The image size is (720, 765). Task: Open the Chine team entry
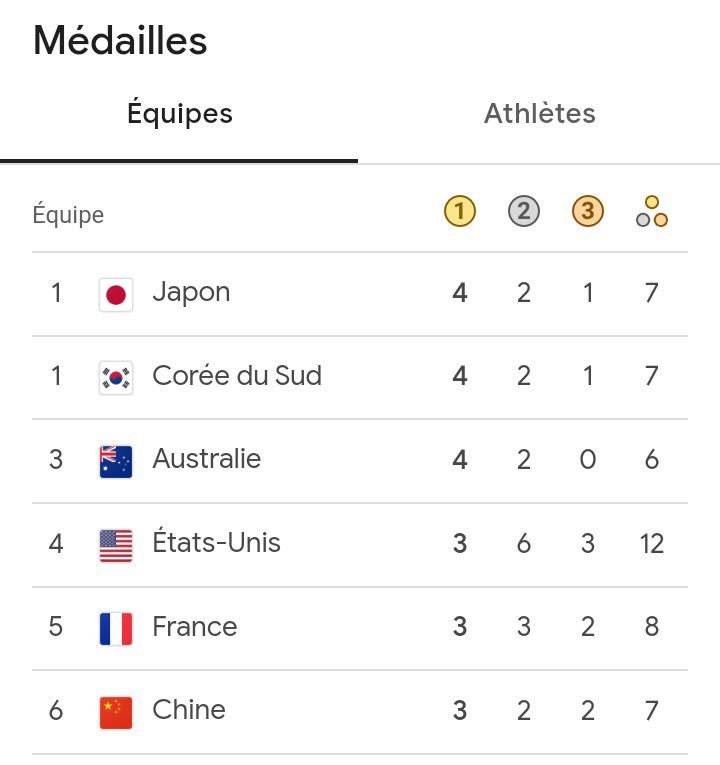click(x=188, y=710)
